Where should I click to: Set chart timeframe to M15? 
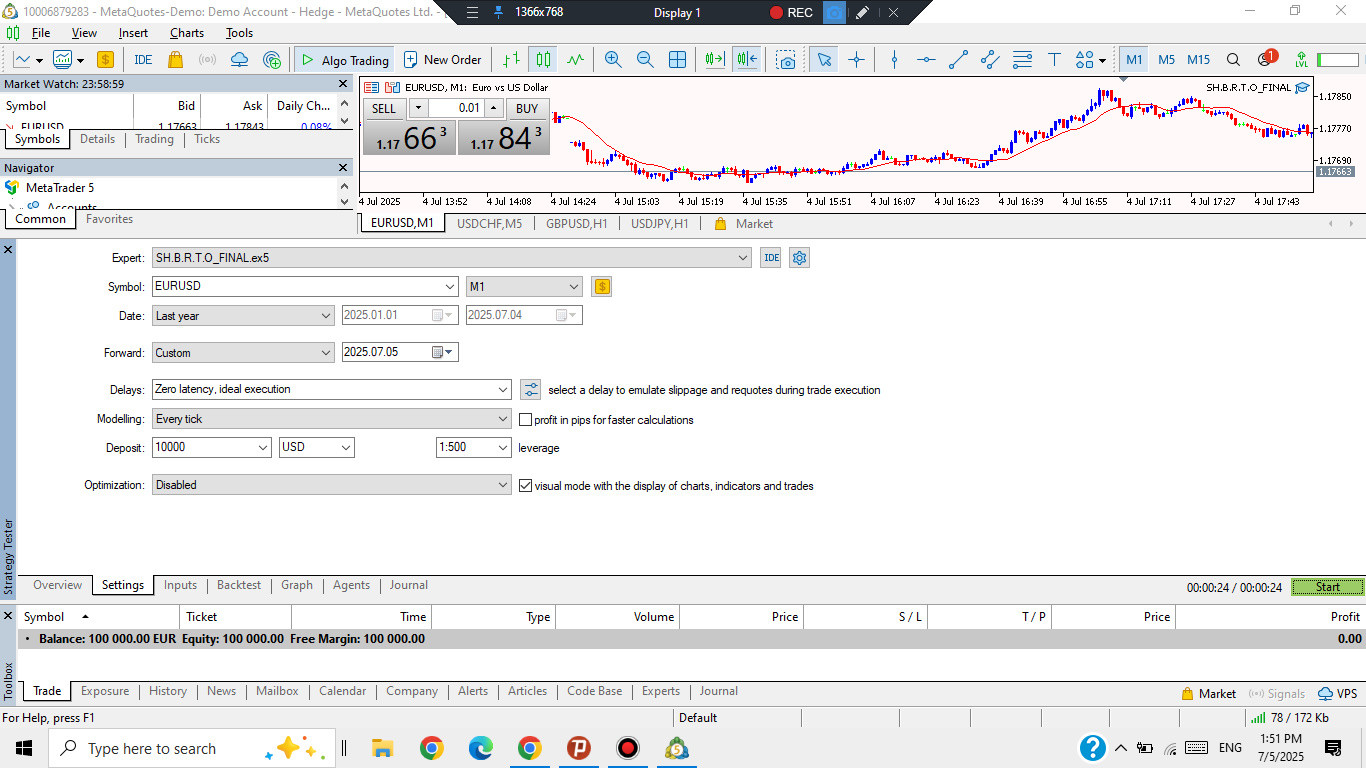pyautogui.click(x=1198, y=60)
